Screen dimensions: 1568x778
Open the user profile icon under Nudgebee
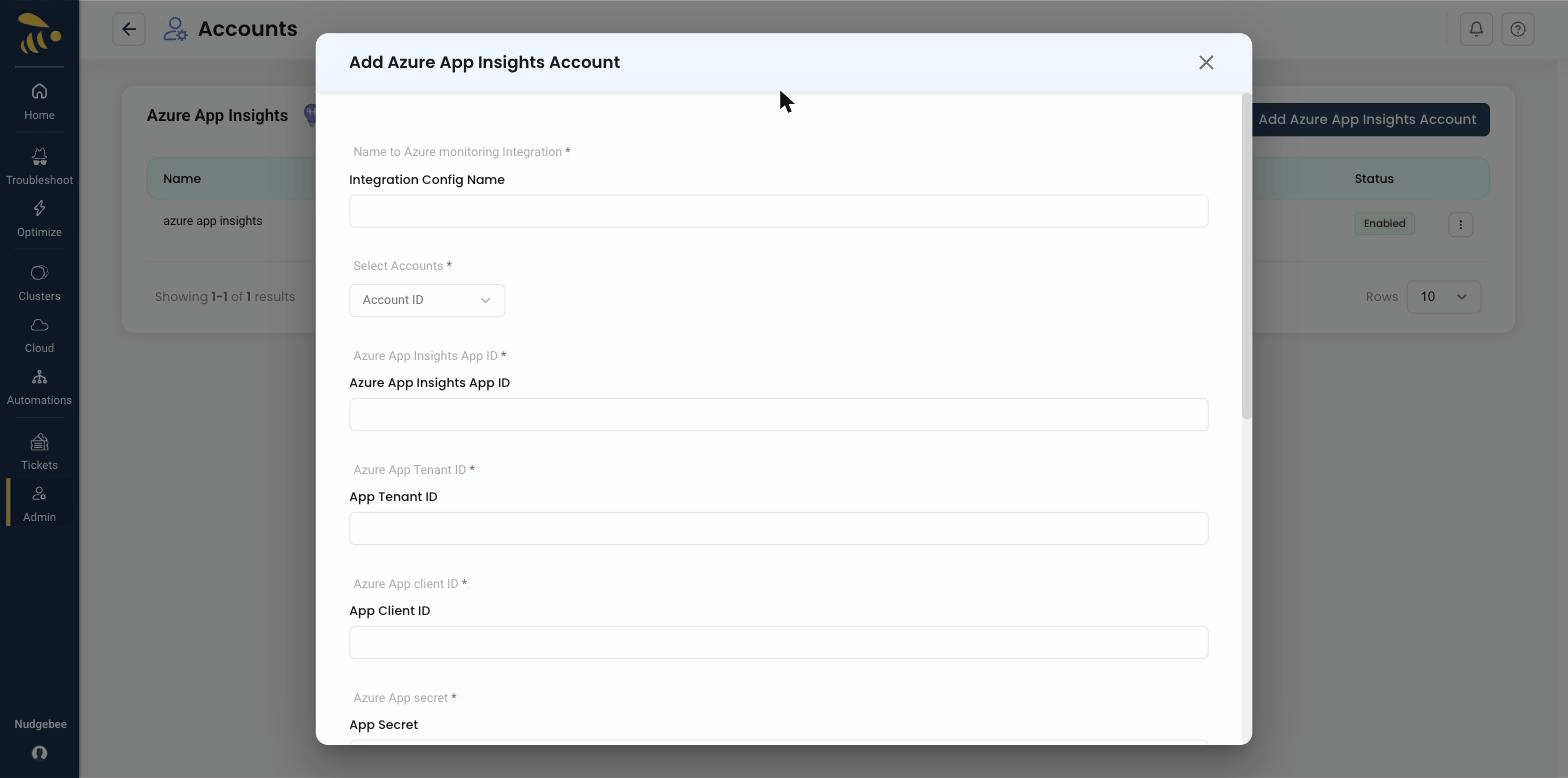pyautogui.click(x=39, y=753)
